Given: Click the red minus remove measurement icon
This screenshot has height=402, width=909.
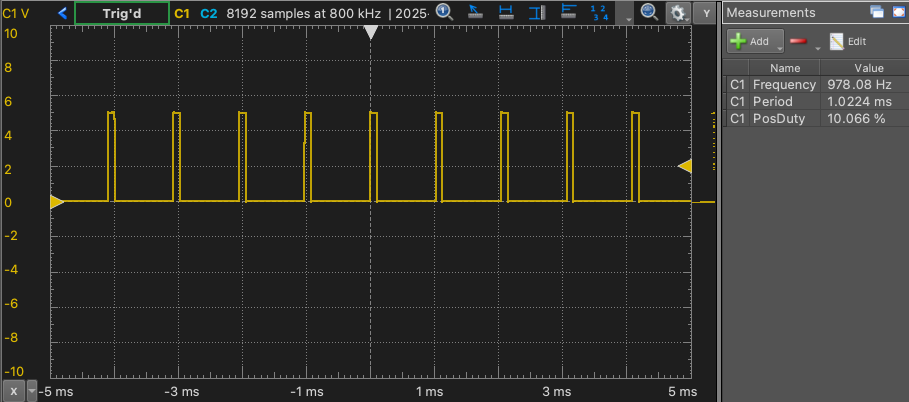Looking at the screenshot, I should [x=798, y=42].
